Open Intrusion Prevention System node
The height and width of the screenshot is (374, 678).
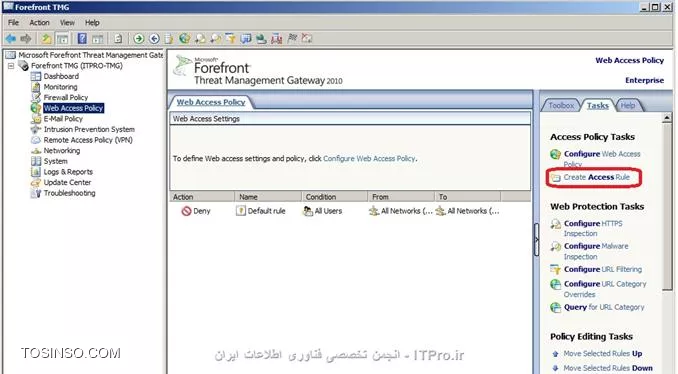click(x=89, y=129)
